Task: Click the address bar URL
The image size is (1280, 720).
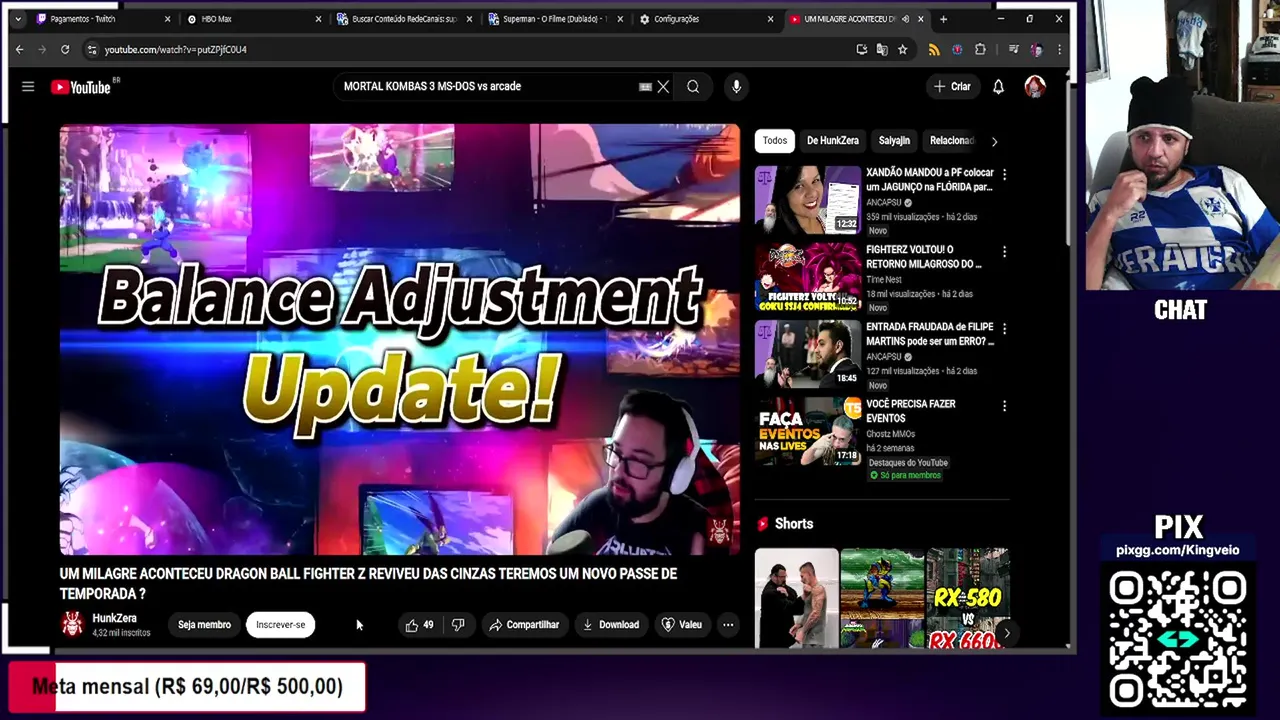Action: [x=175, y=49]
